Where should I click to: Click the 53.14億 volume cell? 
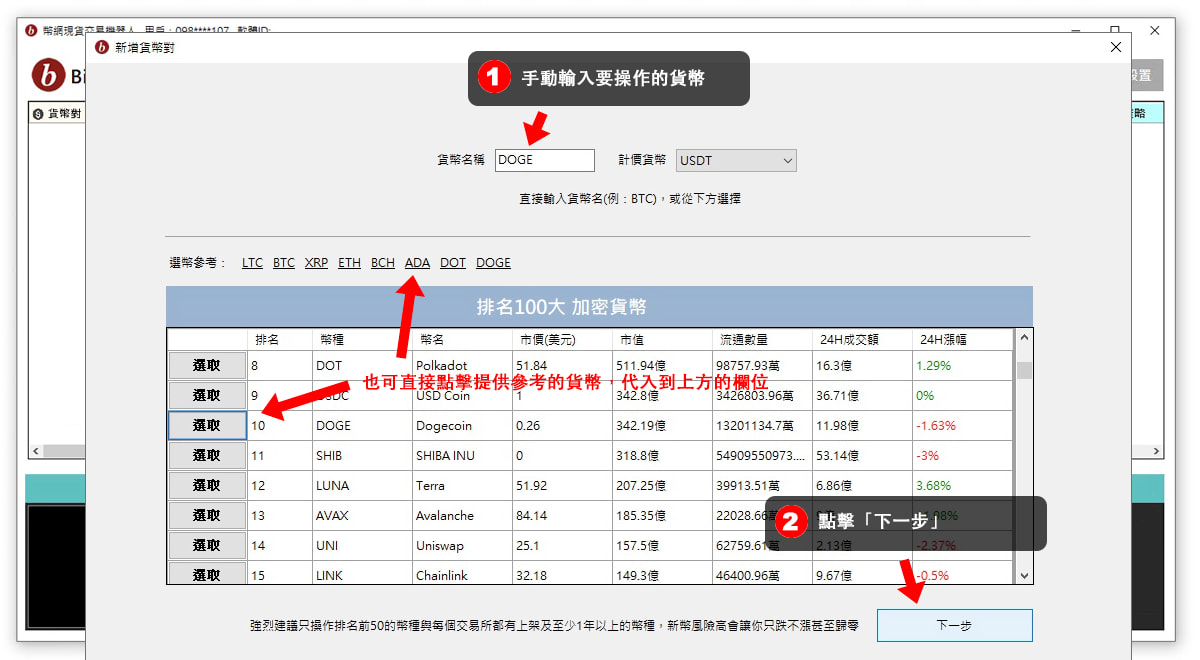862,456
